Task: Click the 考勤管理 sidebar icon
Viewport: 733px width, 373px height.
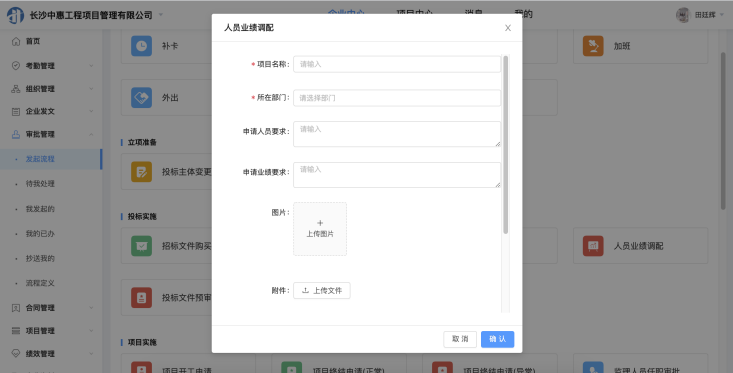Action: click(x=16, y=65)
